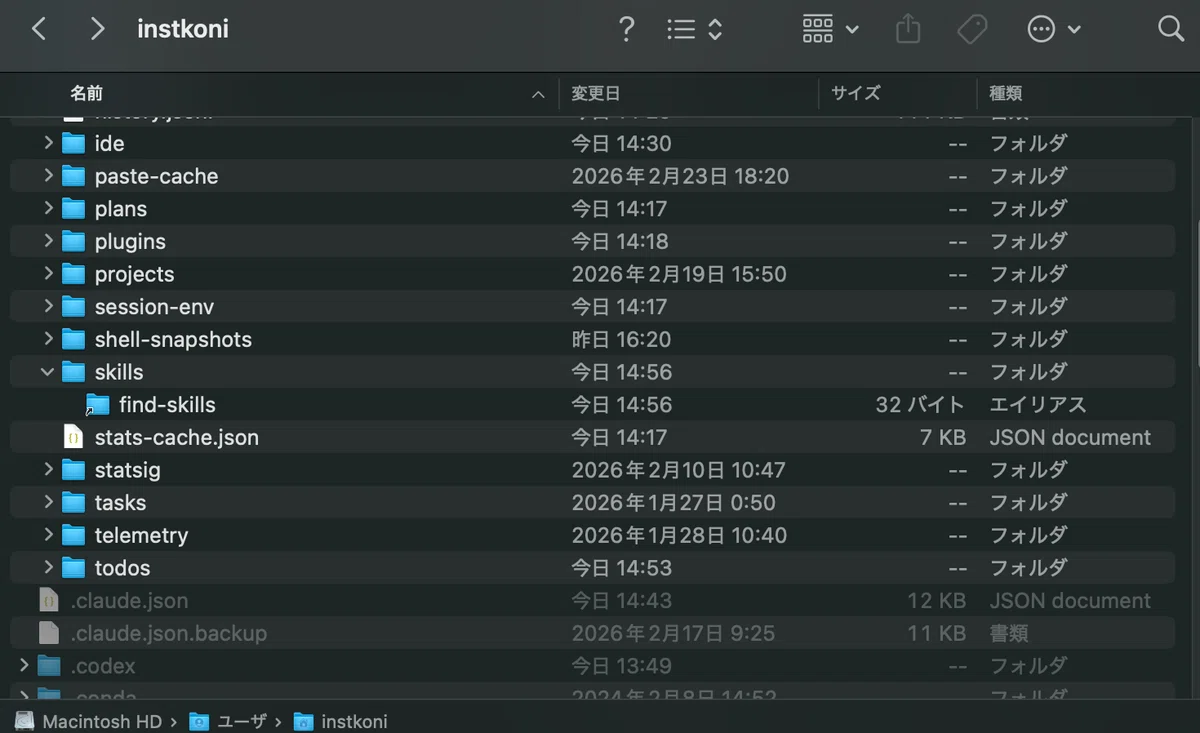Select the shell-snapshots folder icon
This screenshot has height=733, width=1200.
[x=73, y=339]
